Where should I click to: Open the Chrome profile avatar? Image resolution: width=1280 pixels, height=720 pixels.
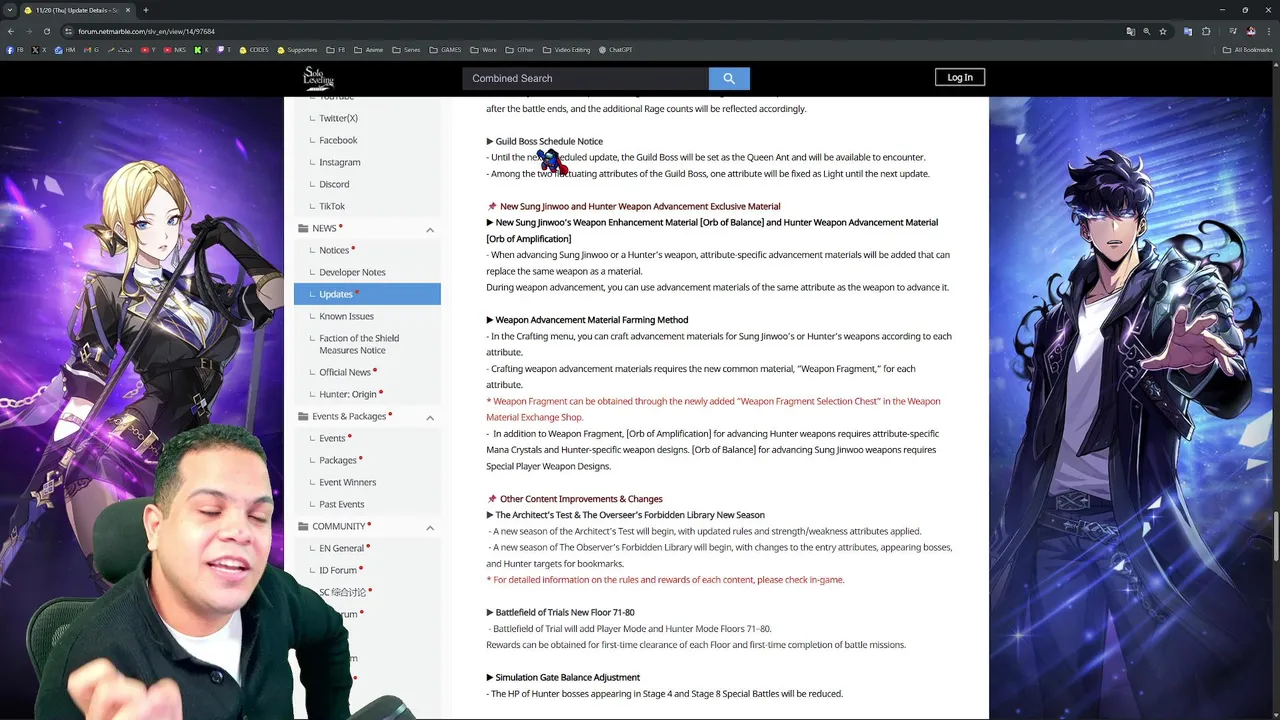(x=1251, y=31)
